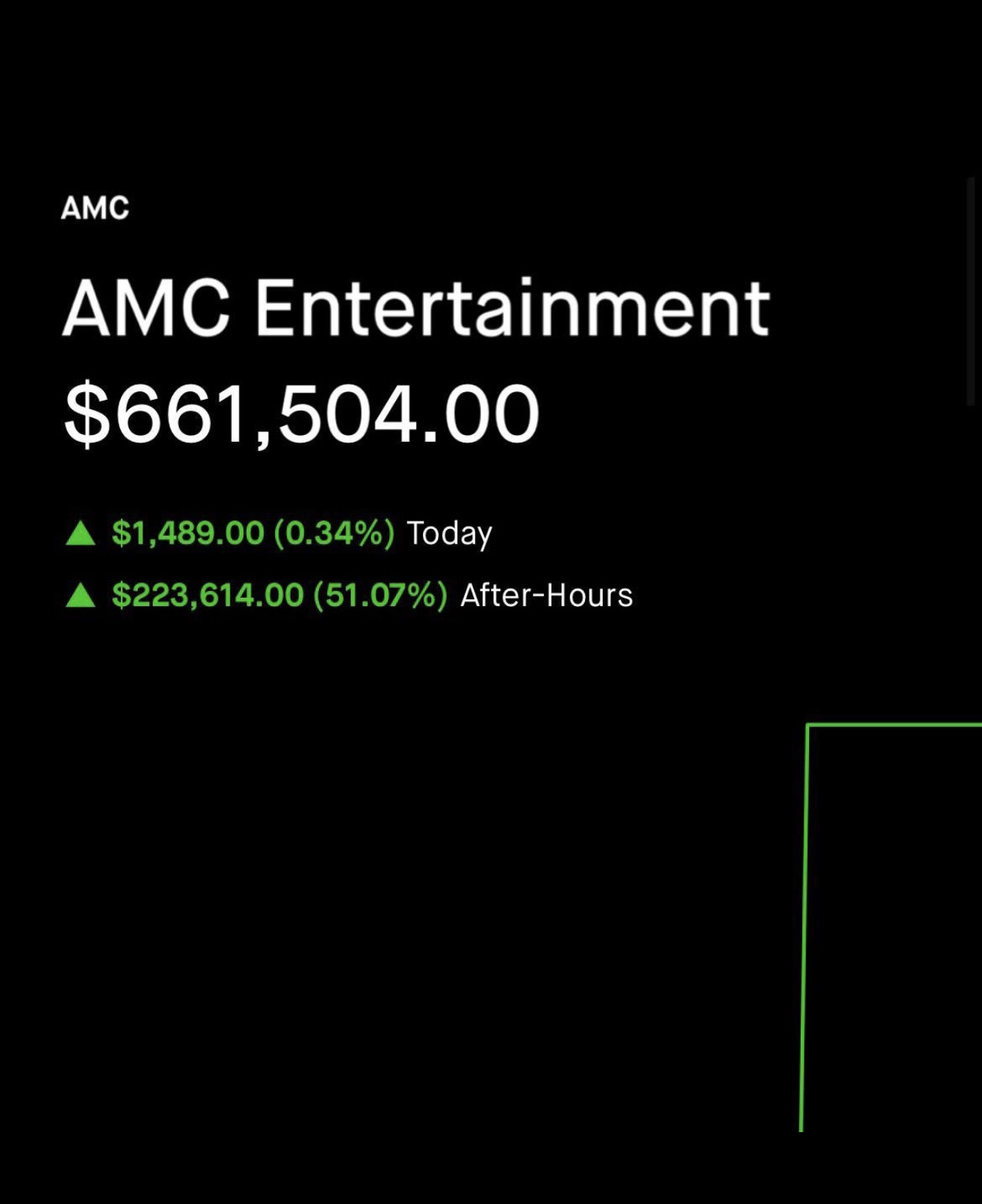
Task: Click the After-Hours label
Action: coord(546,595)
